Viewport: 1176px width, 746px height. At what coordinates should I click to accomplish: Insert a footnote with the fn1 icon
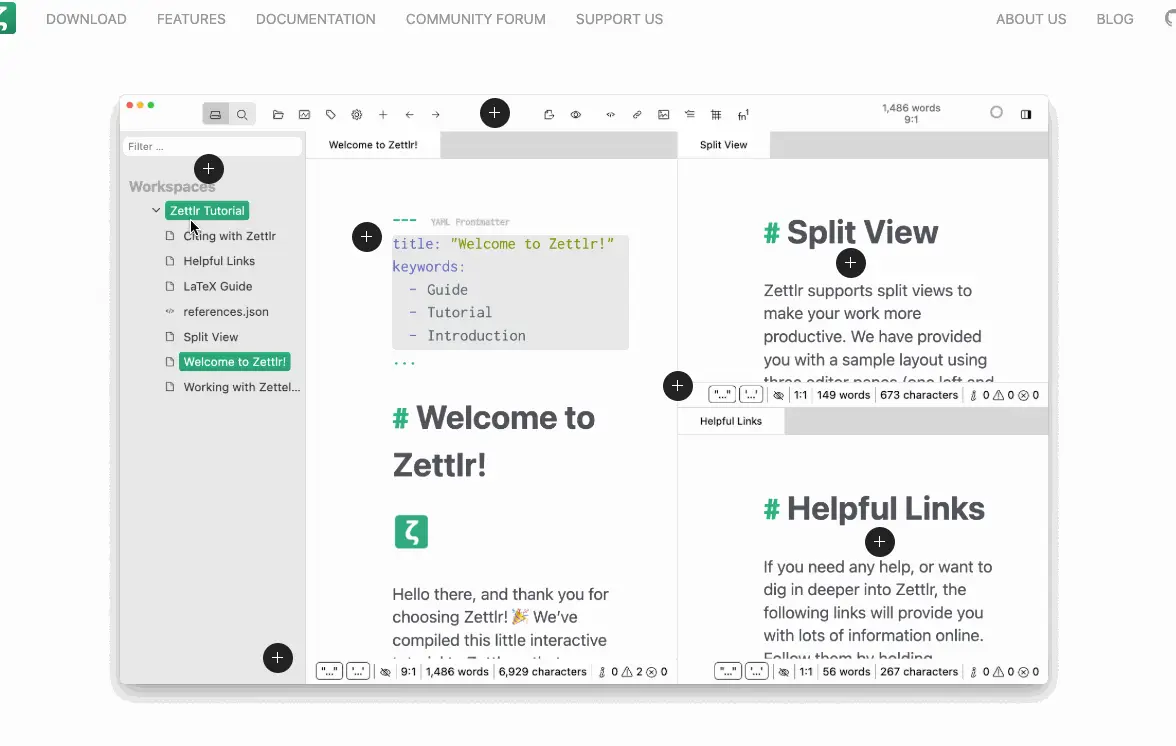point(744,114)
